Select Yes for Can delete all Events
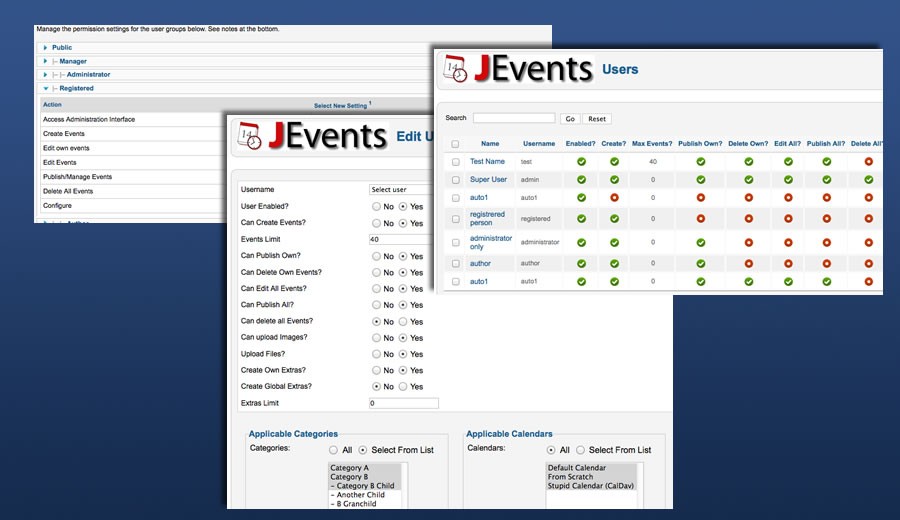This screenshot has width=900, height=520. click(x=403, y=322)
